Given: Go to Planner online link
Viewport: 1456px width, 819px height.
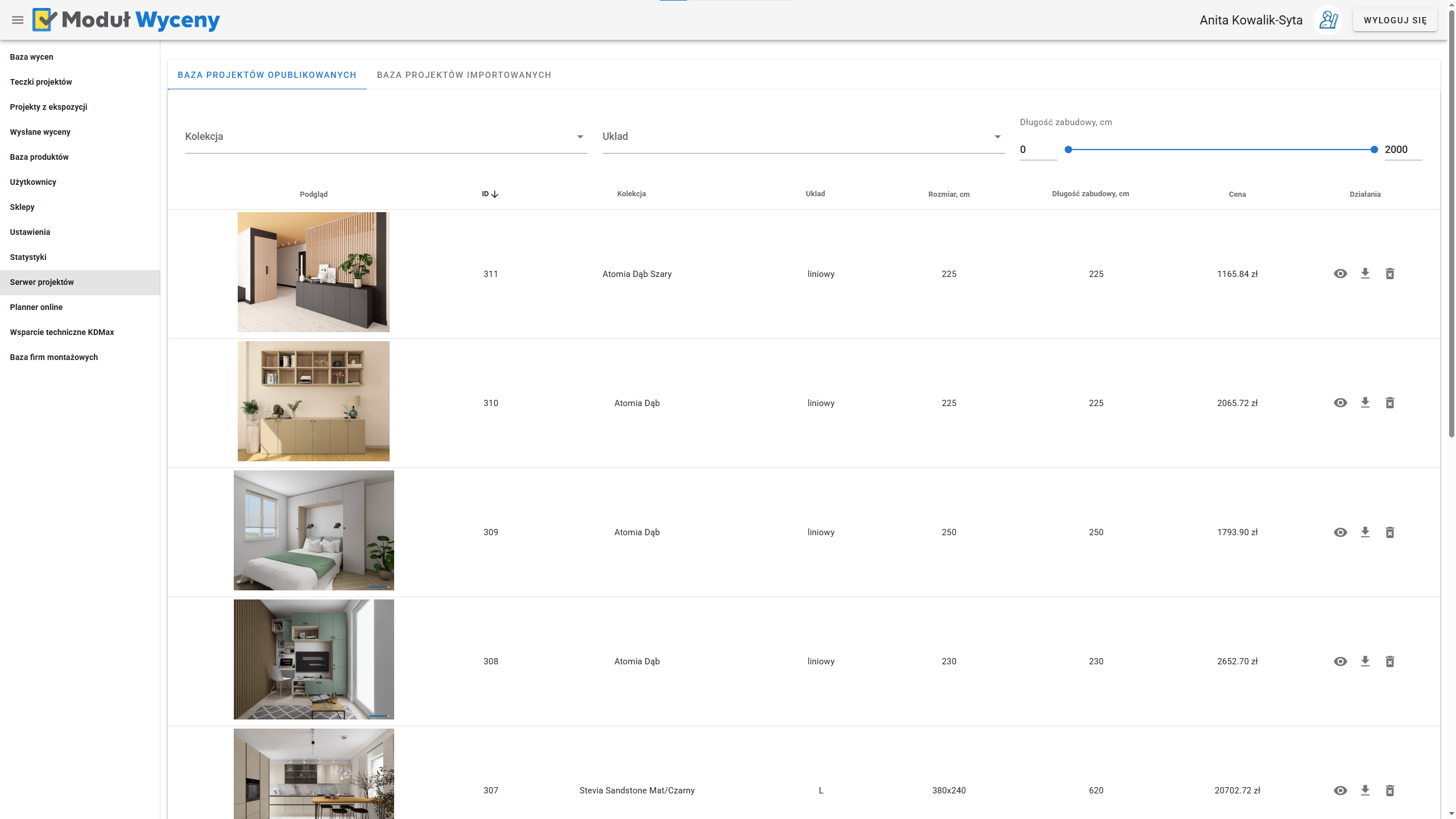Looking at the screenshot, I should tap(36, 307).
